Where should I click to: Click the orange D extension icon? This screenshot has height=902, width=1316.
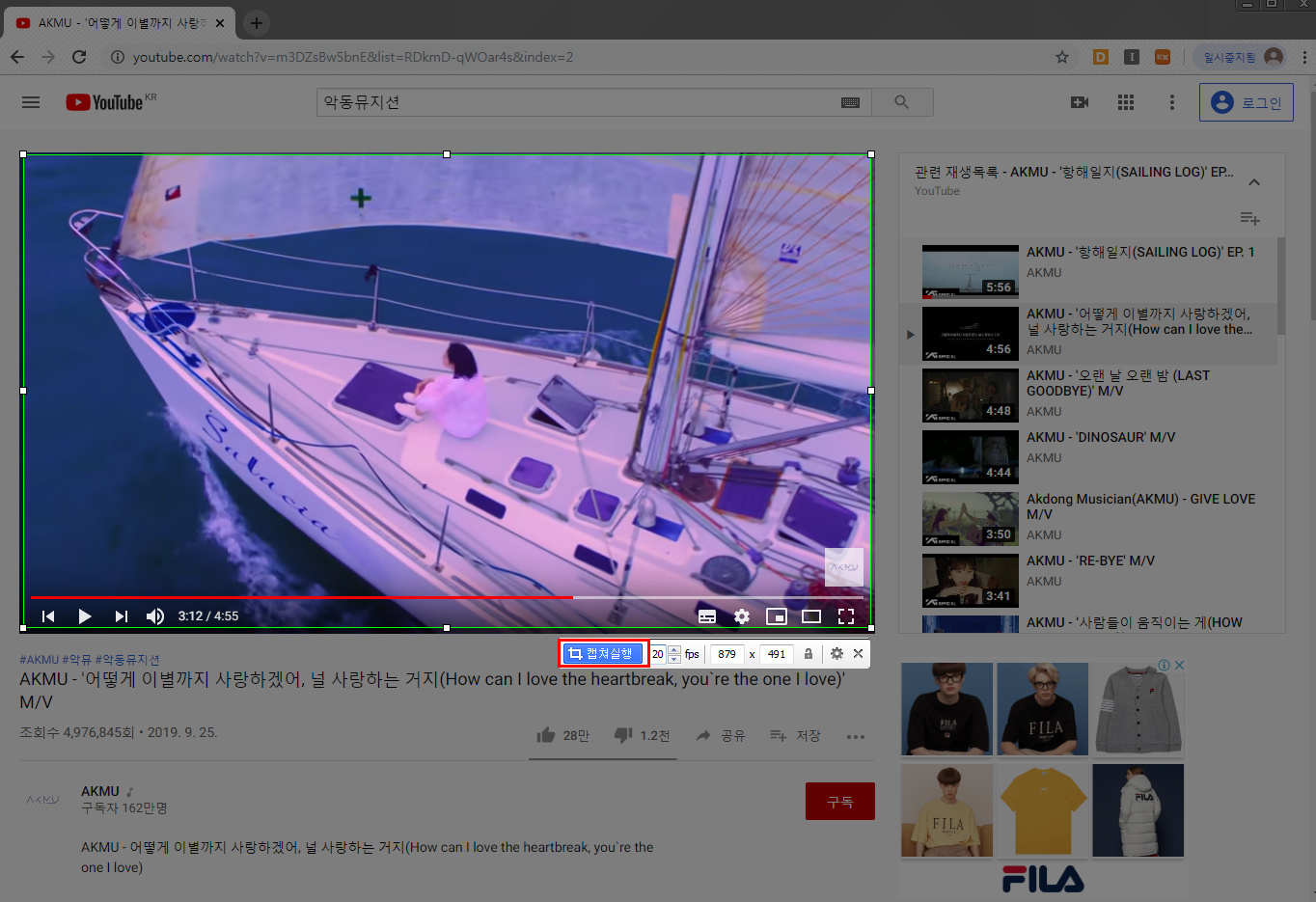1101,57
